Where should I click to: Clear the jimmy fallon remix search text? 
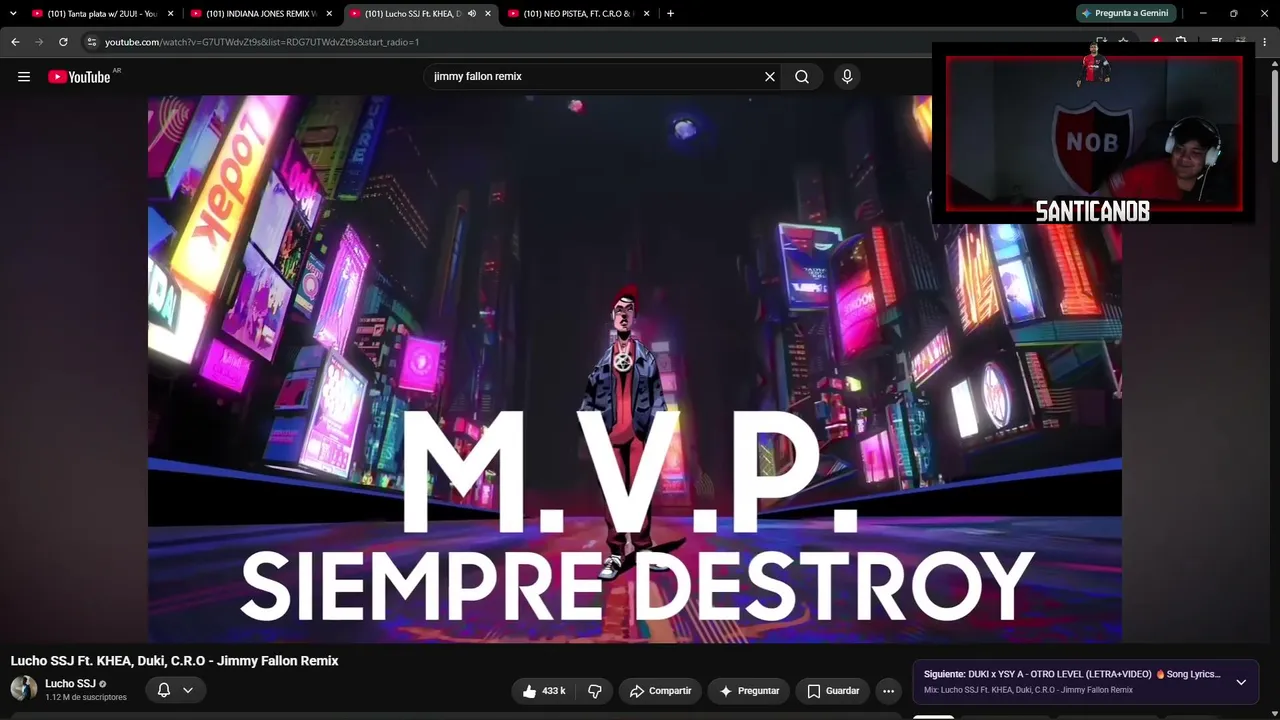point(770,77)
